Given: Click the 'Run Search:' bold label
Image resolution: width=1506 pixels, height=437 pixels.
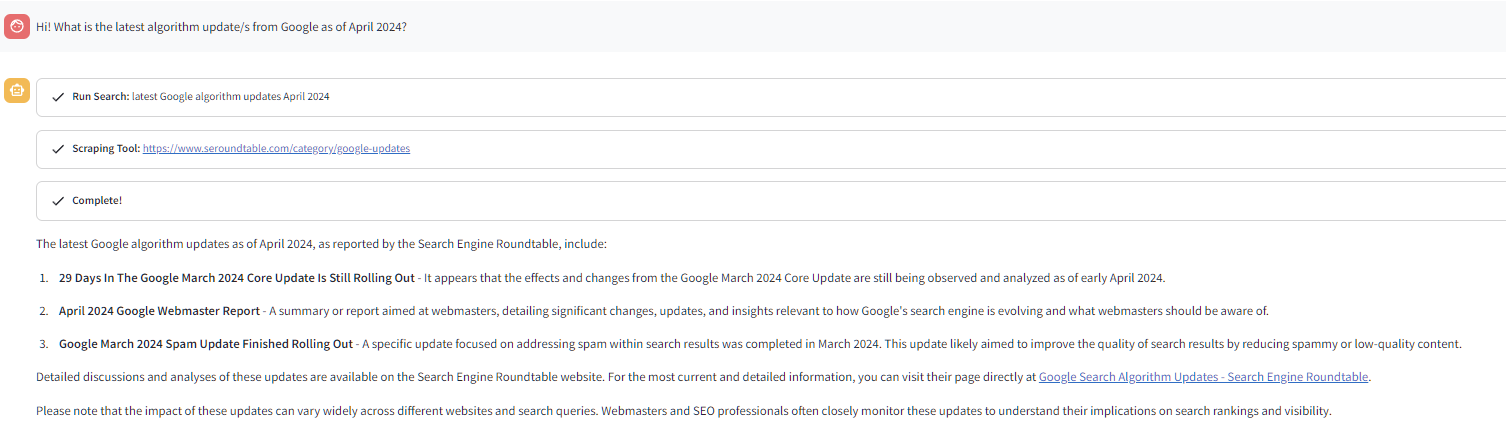Looking at the screenshot, I should point(100,97).
